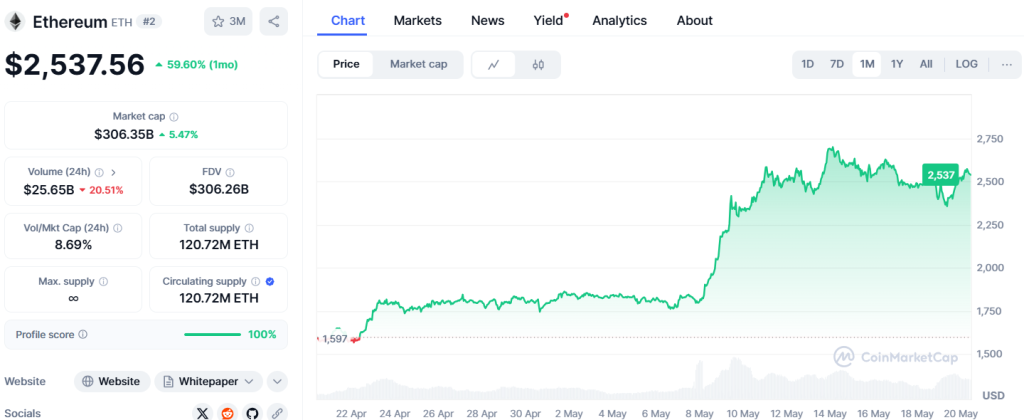This screenshot has height=420, width=1024.
Task: Click the Circulating supply info icon
Action: 255,282
